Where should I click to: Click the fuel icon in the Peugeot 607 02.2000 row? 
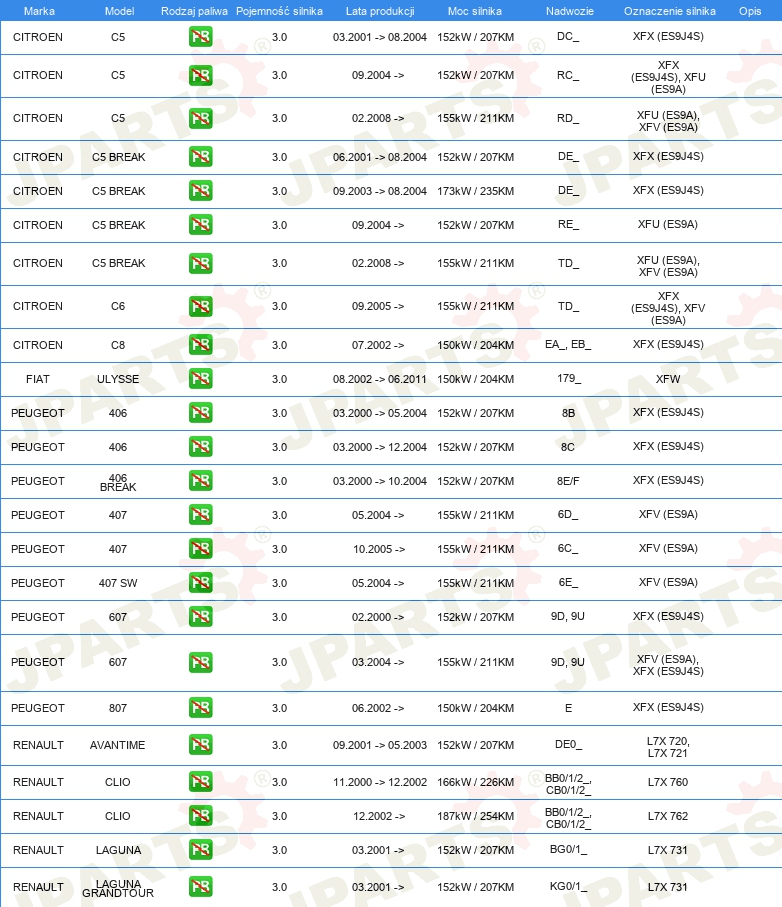click(x=201, y=617)
